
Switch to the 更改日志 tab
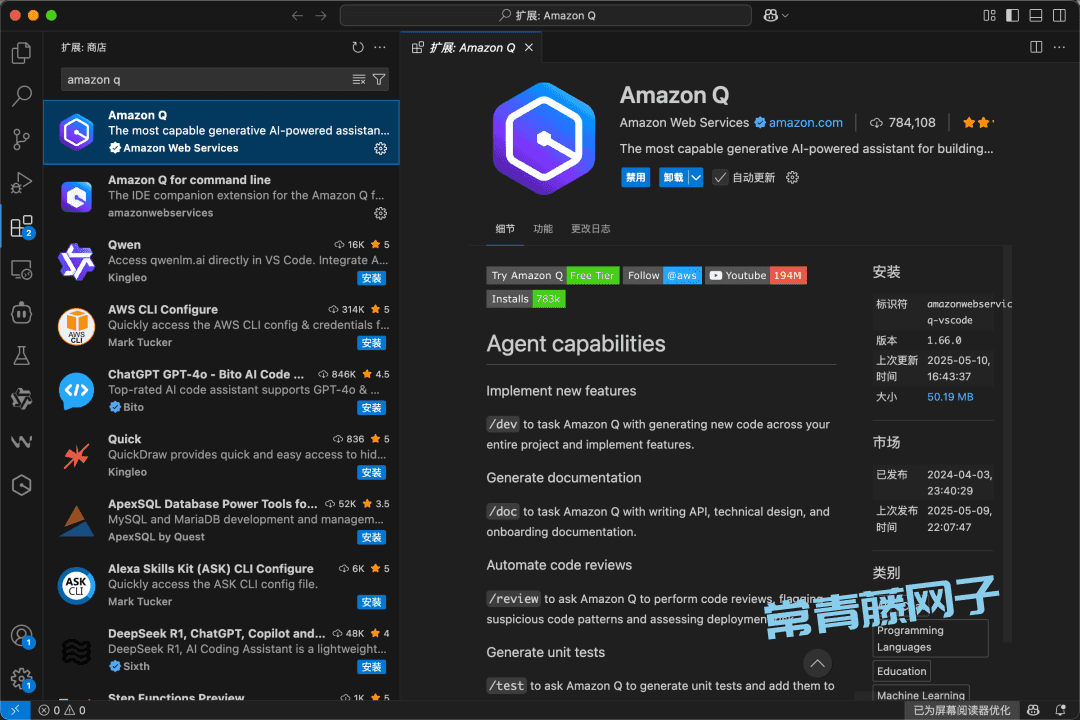590,229
